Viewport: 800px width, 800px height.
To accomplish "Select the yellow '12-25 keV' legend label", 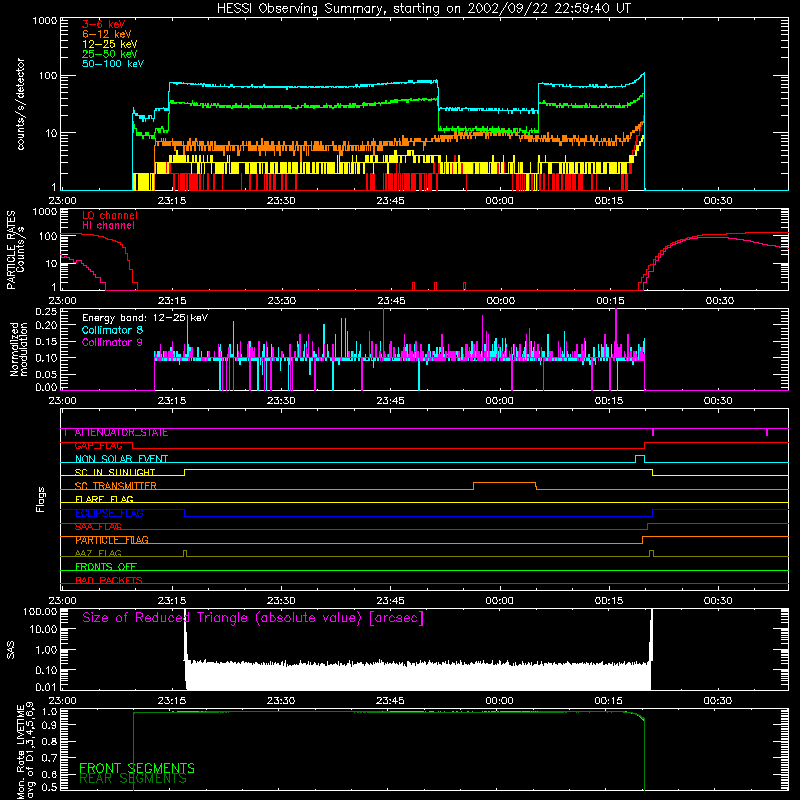I will pyautogui.click(x=110, y=44).
